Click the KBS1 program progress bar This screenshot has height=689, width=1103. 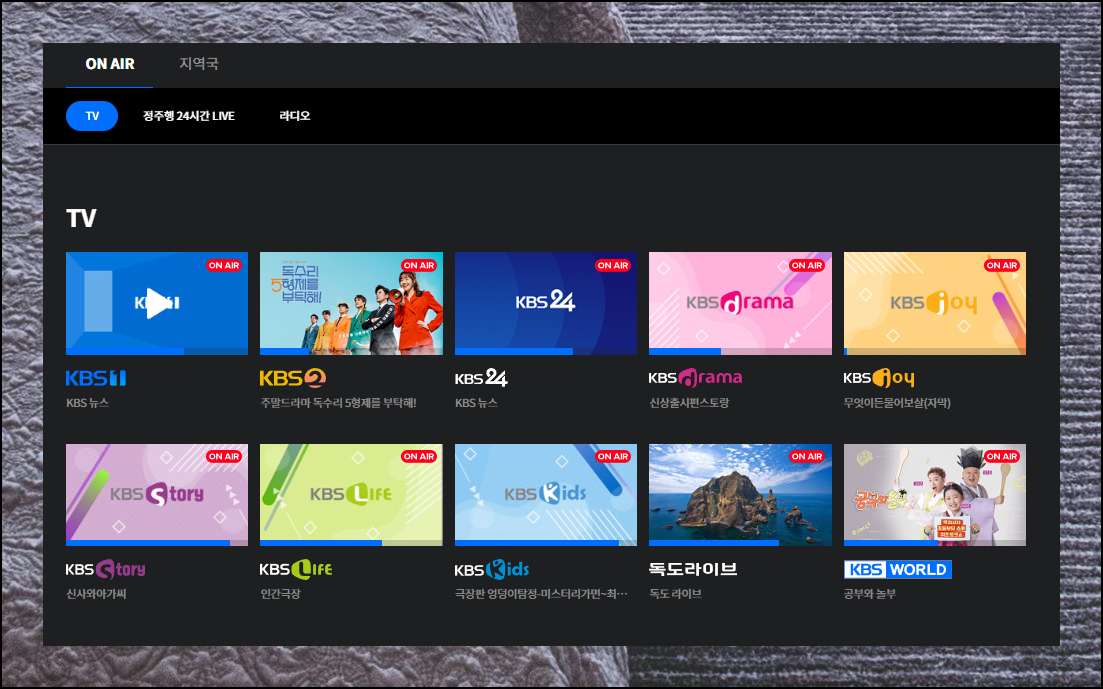pos(157,351)
